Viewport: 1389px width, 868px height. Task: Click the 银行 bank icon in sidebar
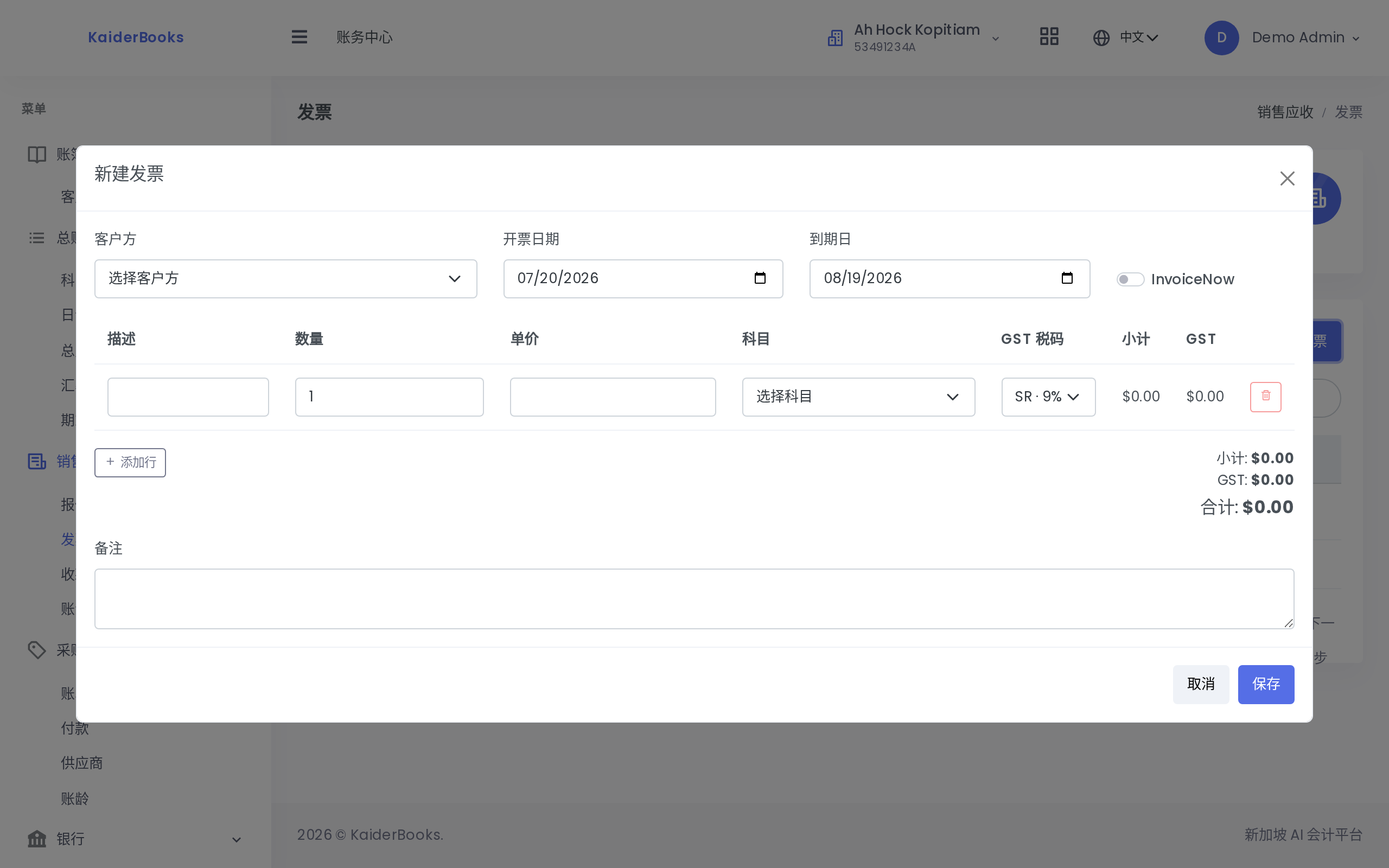click(37, 839)
